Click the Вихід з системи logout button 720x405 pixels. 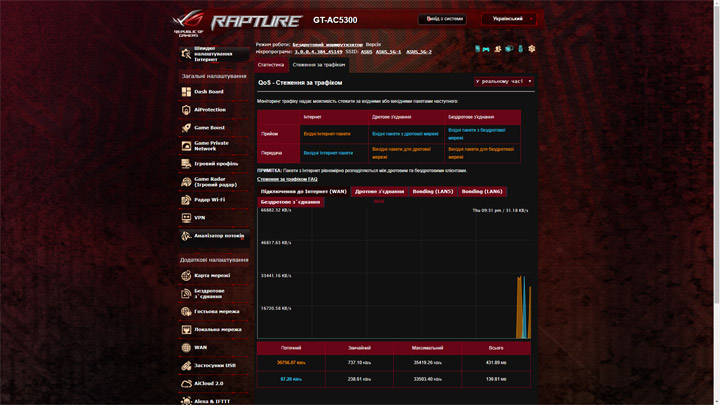tap(442, 19)
